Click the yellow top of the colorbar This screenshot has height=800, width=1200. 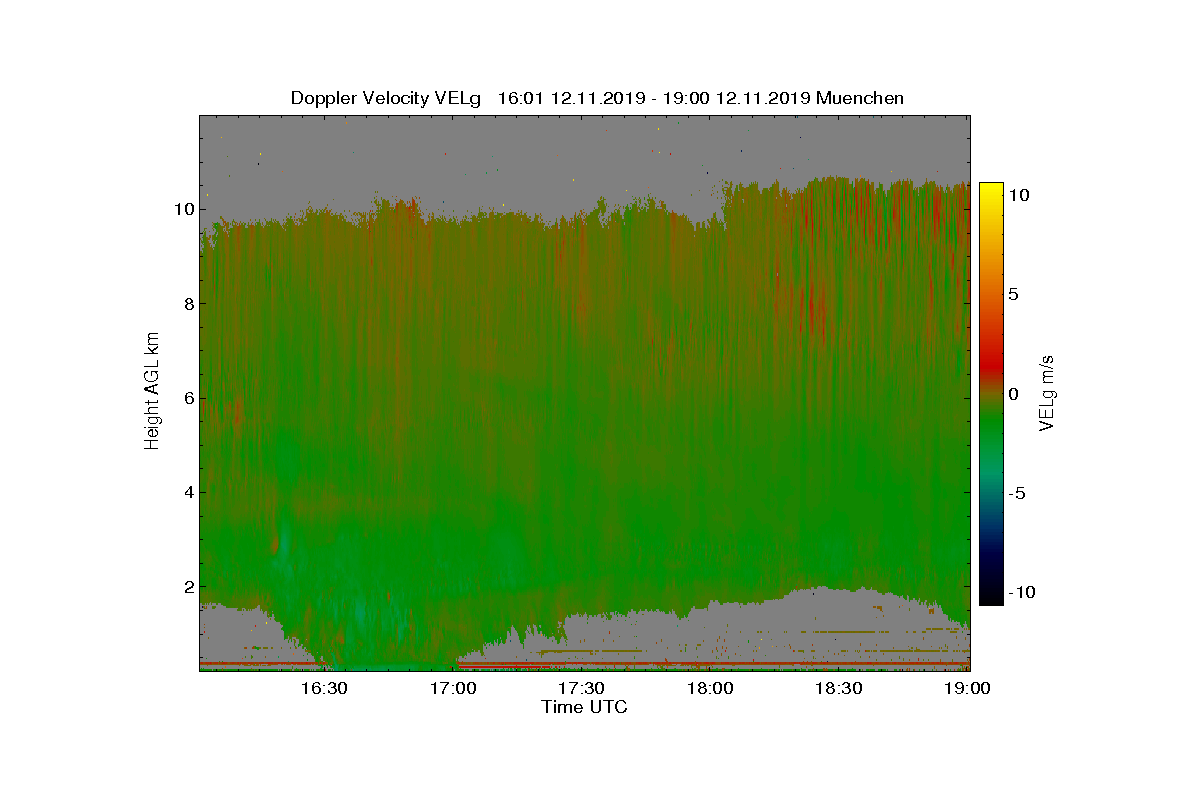pos(991,192)
